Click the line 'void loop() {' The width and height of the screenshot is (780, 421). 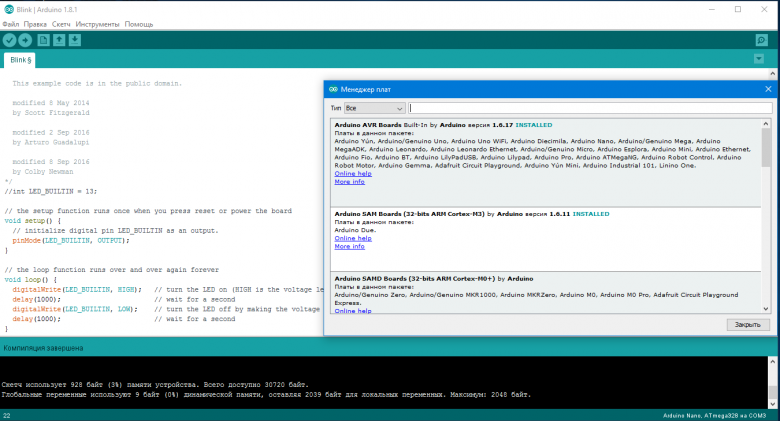click(x=31, y=280)
